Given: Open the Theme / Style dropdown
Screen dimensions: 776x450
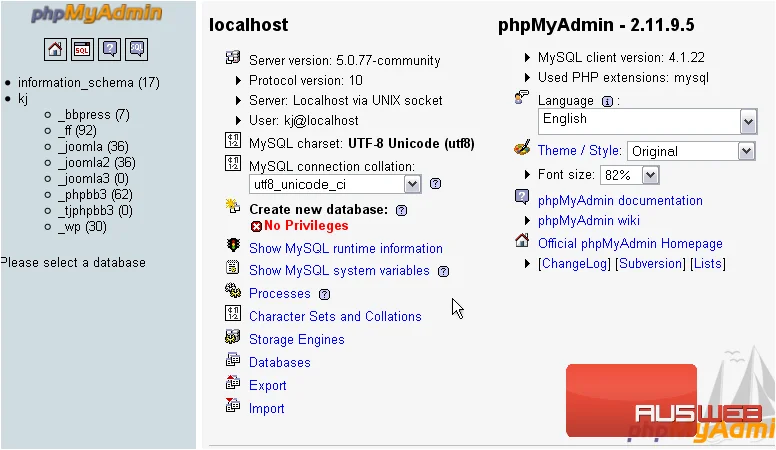Looking at the screenshot, I should pyautogui.click(x=691, y=151).
